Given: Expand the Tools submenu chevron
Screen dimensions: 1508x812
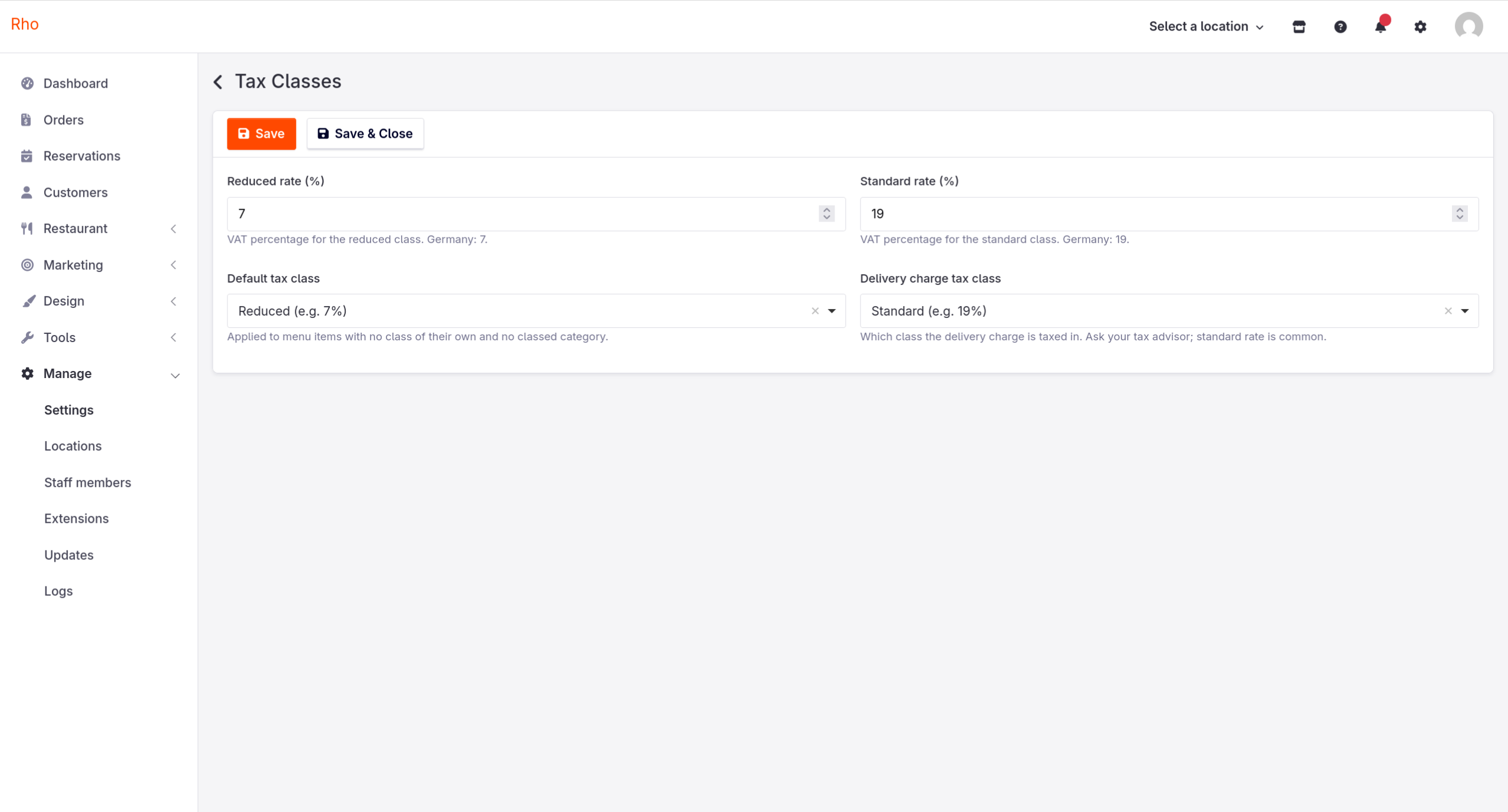Looking at the screenshot, I should 174,337.
